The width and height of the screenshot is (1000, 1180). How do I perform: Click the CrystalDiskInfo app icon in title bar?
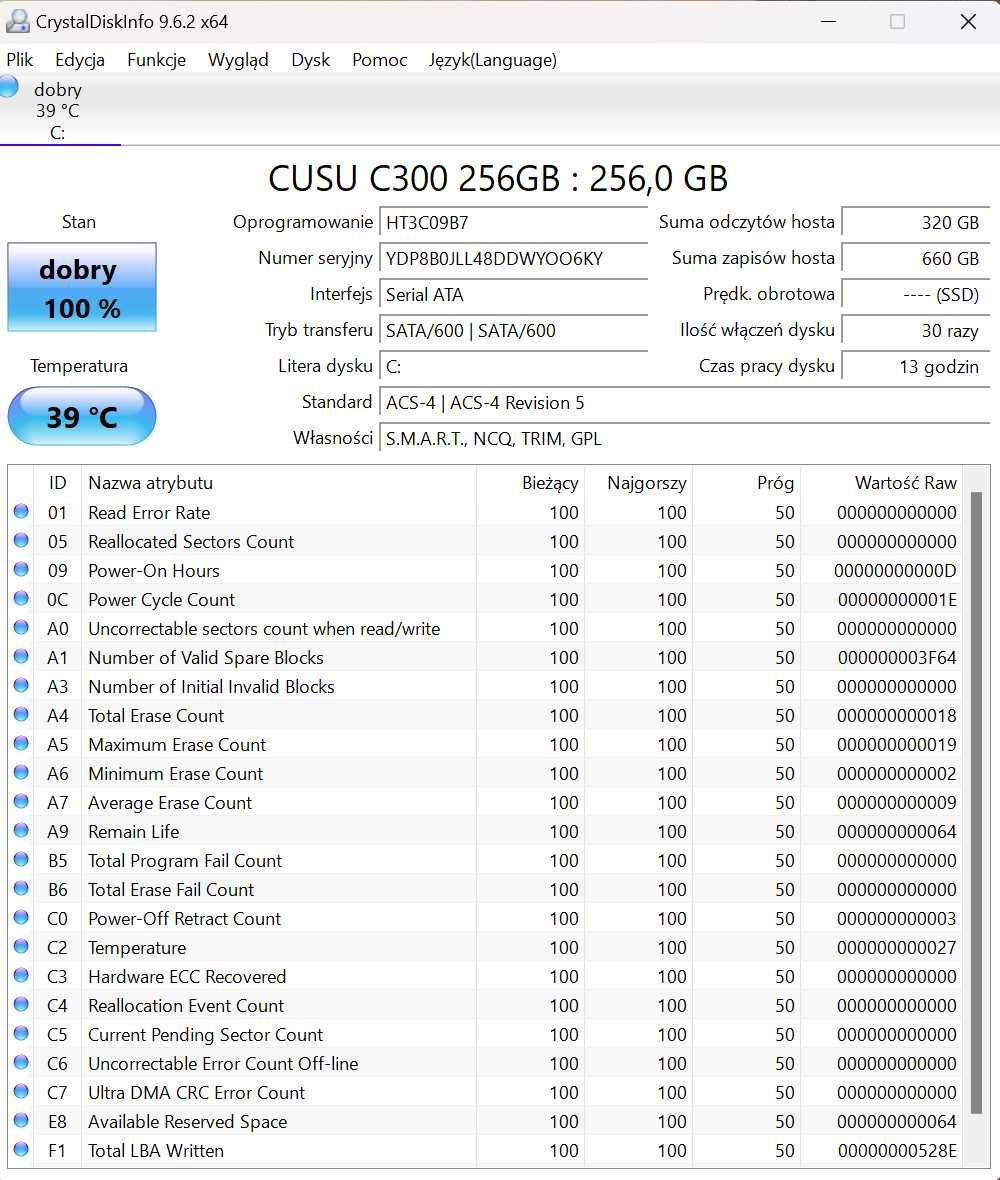pyautogui.click(x=17, y=21)
